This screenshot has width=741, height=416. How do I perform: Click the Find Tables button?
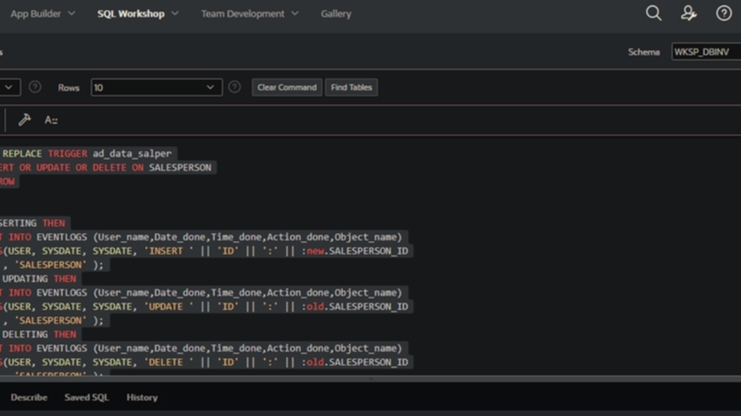[351, 87]
